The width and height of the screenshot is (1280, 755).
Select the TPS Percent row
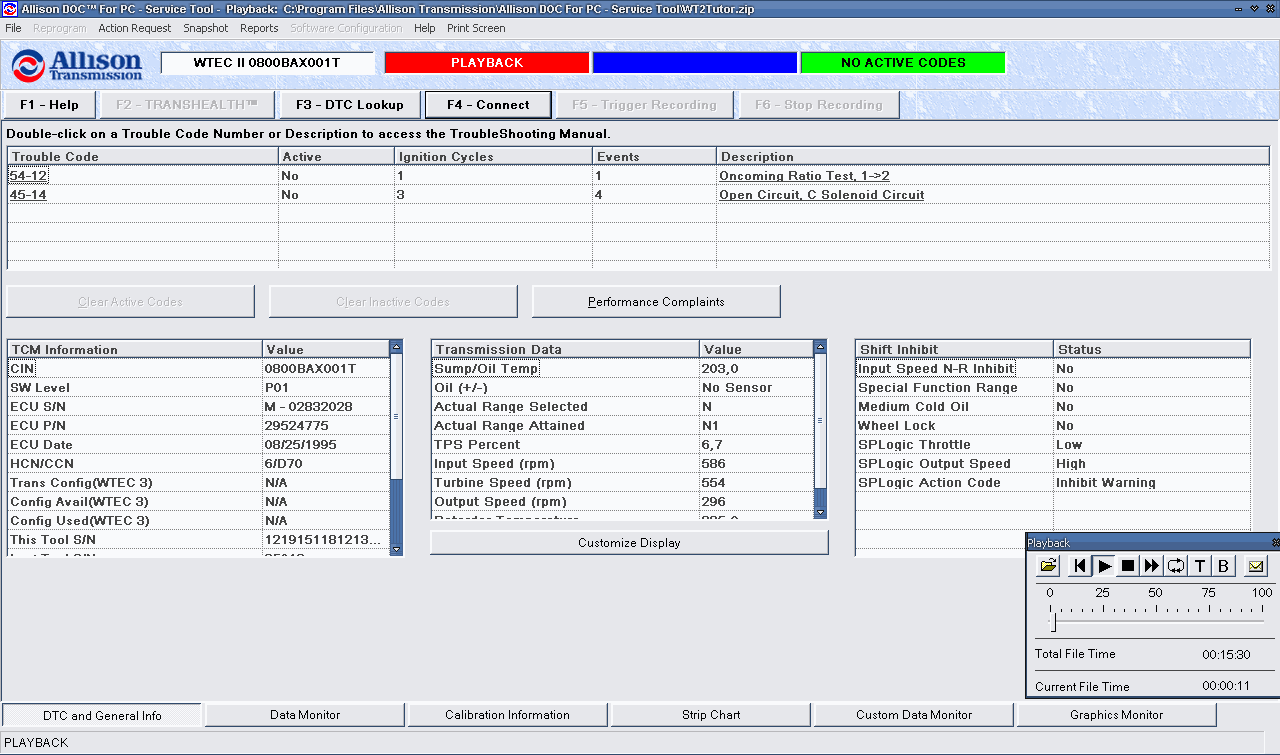click(x=622, y=445)
